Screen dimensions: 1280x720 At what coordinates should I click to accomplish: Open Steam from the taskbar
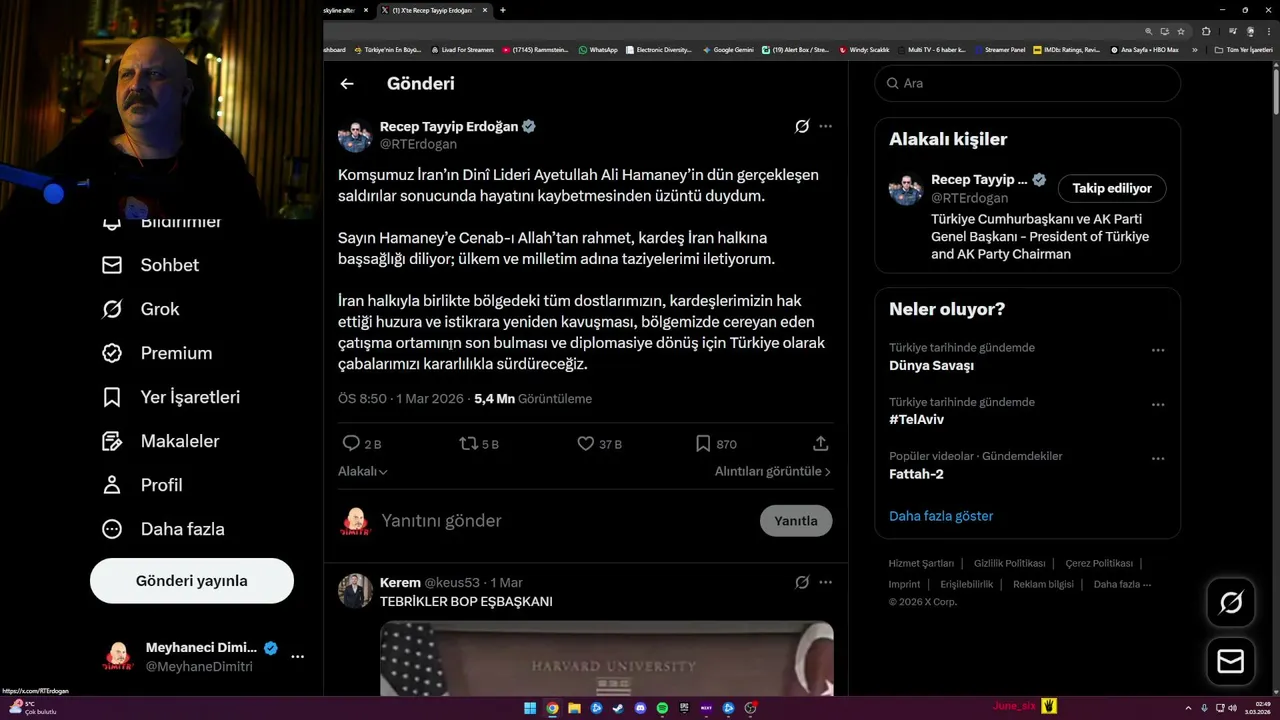(x=618, y=708)
